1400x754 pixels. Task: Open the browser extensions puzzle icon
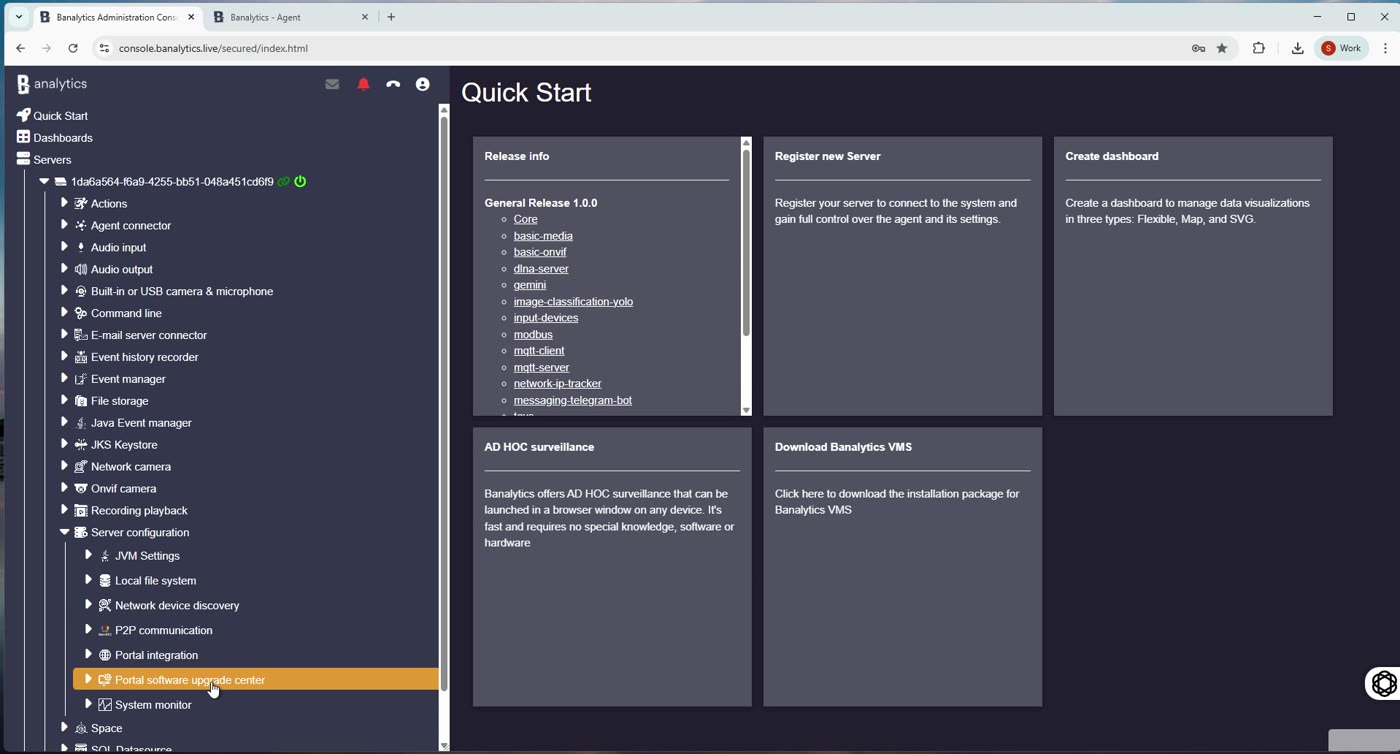1259,48
